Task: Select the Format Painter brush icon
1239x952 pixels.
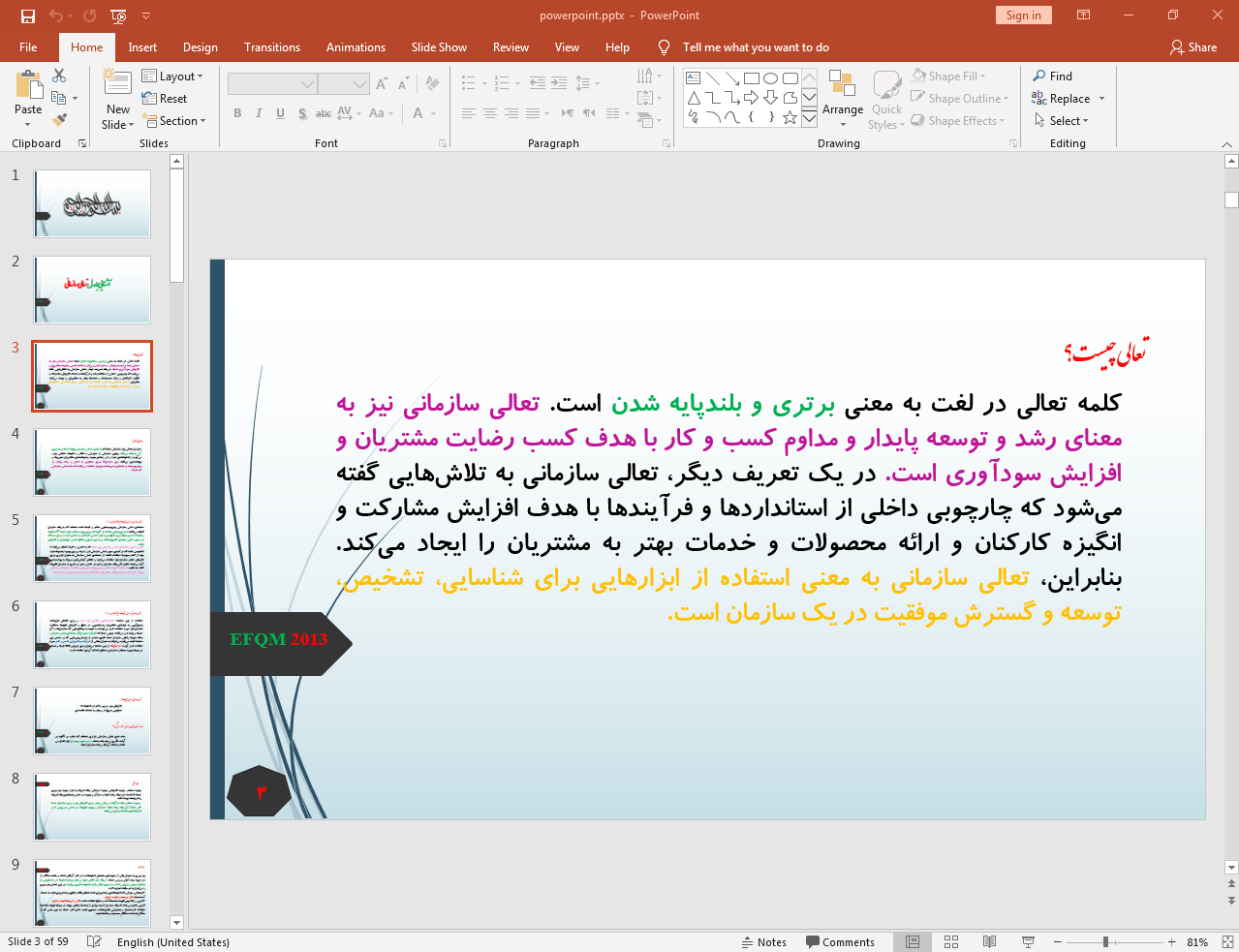Action: coord(59,120)
